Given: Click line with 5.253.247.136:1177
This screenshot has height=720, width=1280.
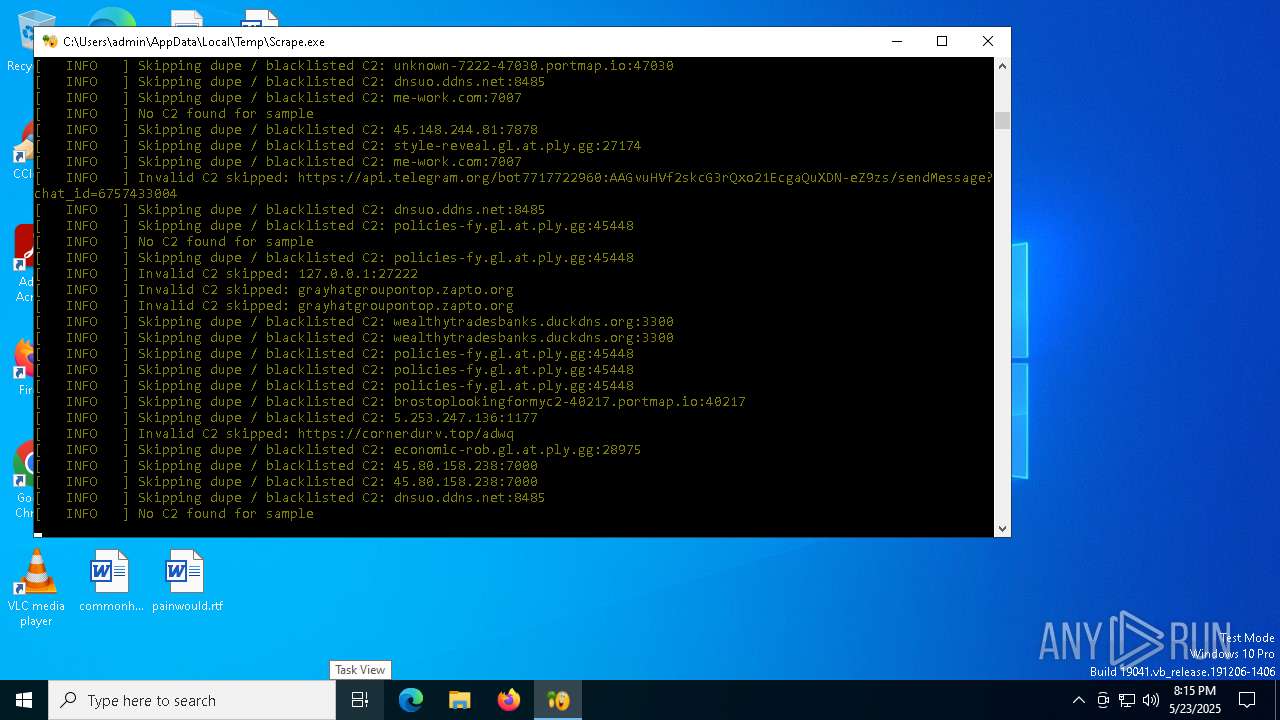Looking at the screenshot, I should [x=287, y=417].
